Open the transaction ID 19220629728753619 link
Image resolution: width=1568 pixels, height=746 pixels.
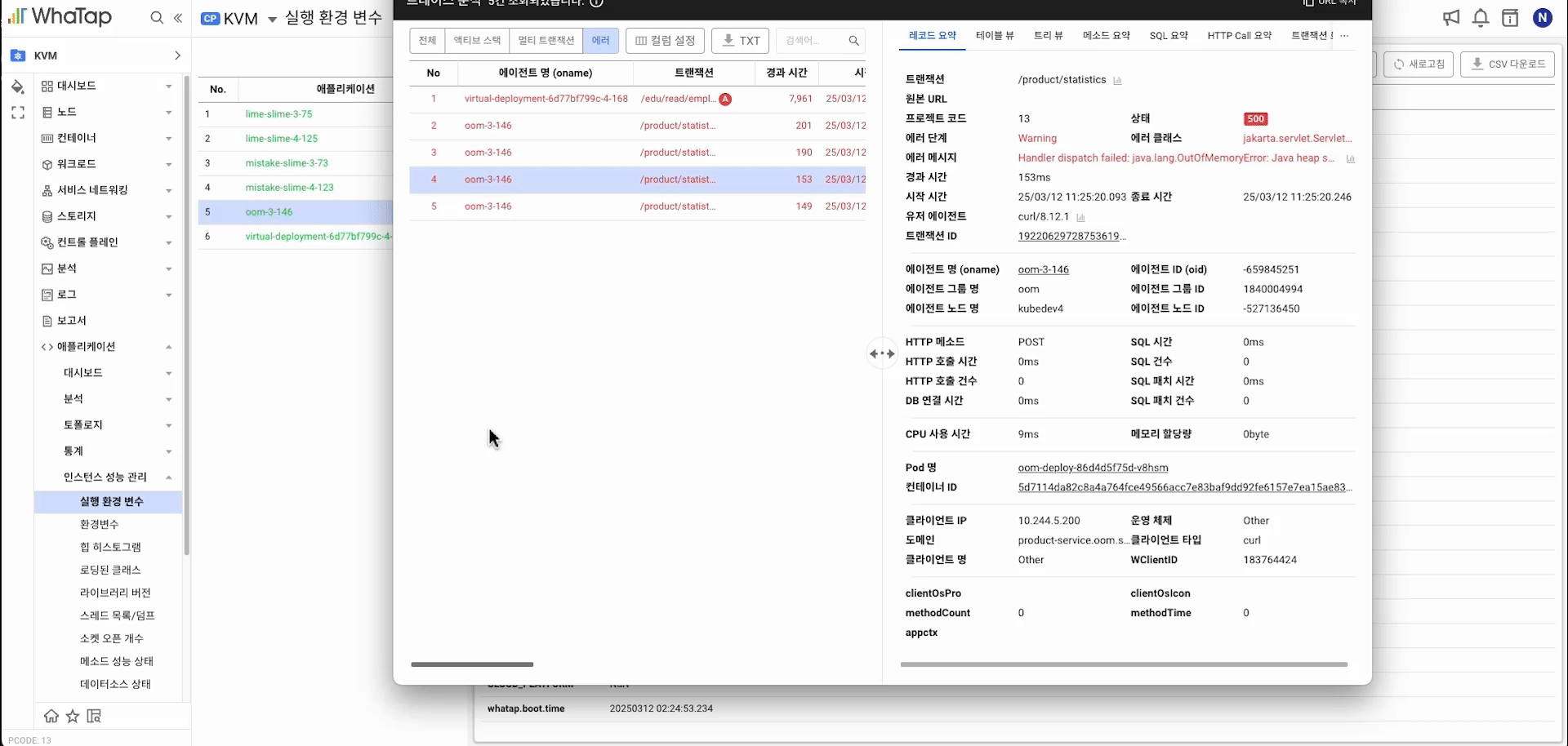1071,236
